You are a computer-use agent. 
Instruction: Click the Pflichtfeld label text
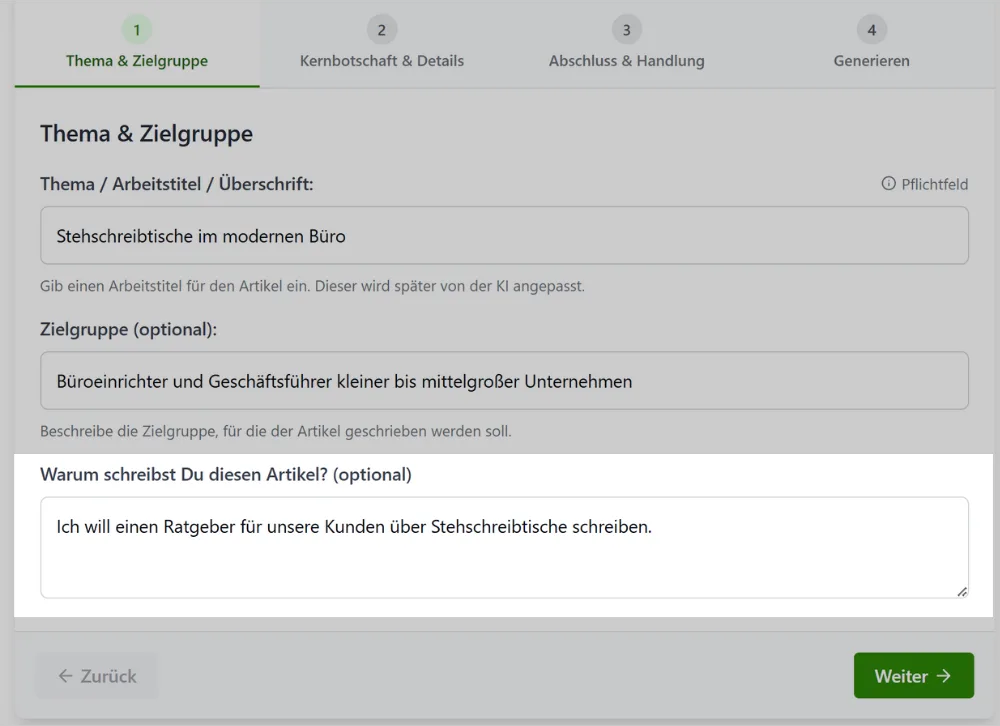pos(934,184)
